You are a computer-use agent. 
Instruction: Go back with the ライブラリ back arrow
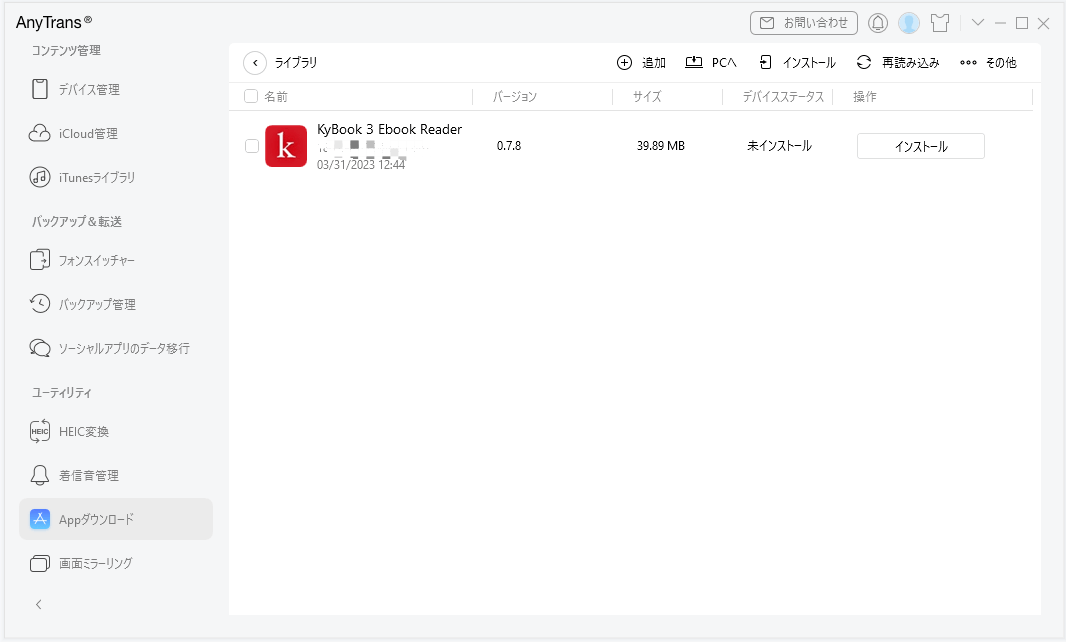pyautogui.click(x=255, y=63)
